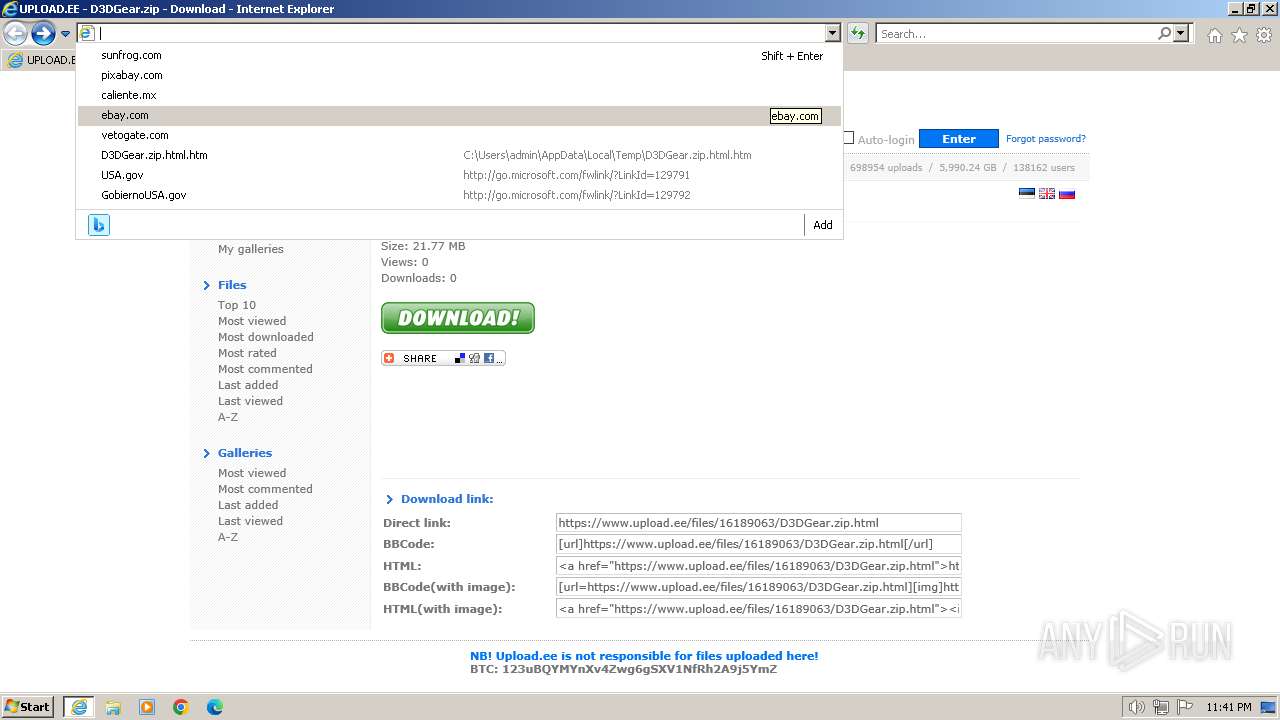Screen dimensions: 1280x720
Task: Switch language with the Russian flag
Action: coord(1067,193)
